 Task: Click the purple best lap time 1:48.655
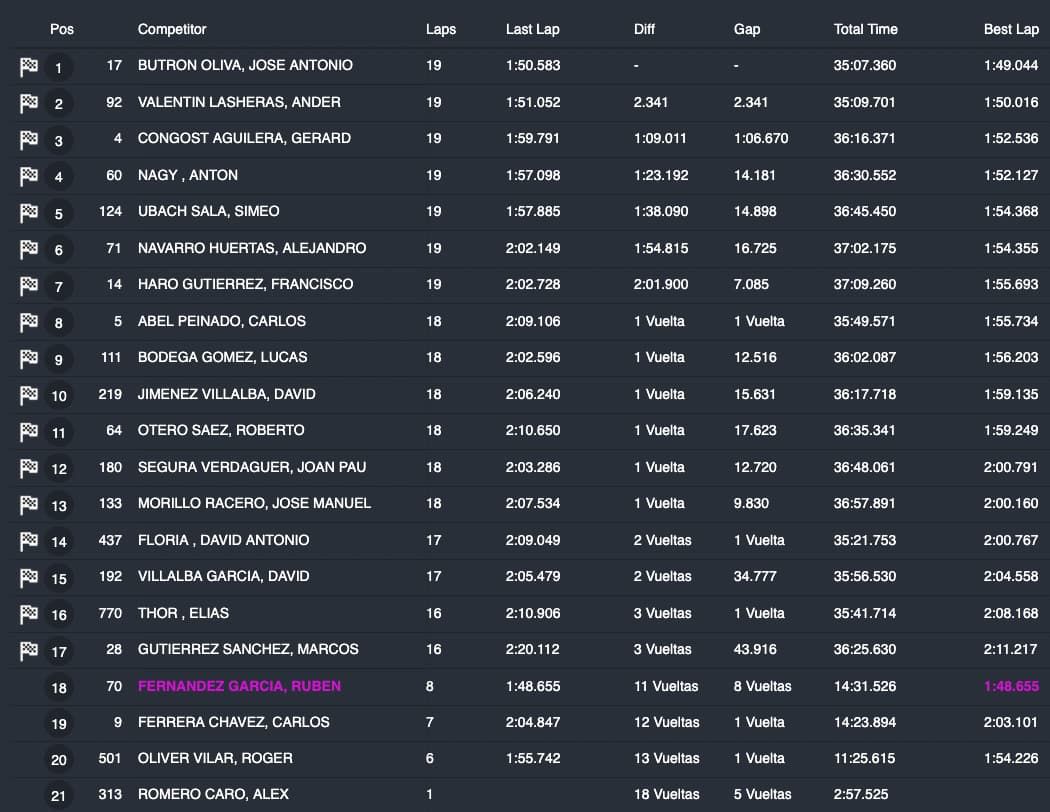click(x=1010, y=686)
